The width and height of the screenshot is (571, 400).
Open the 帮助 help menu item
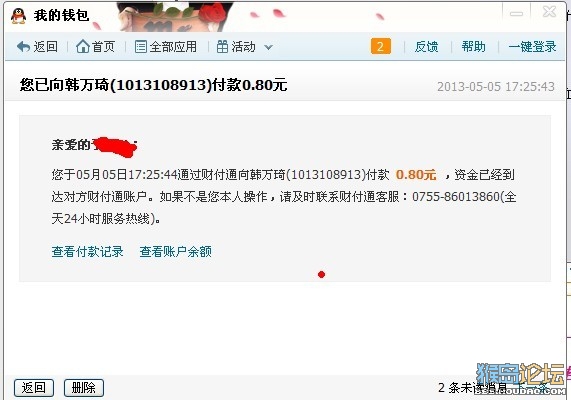473,47
